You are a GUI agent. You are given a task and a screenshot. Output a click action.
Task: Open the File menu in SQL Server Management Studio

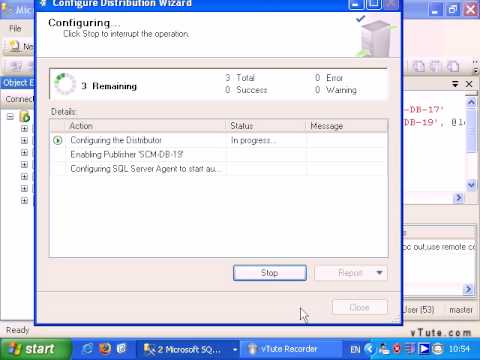click(15, 29)
